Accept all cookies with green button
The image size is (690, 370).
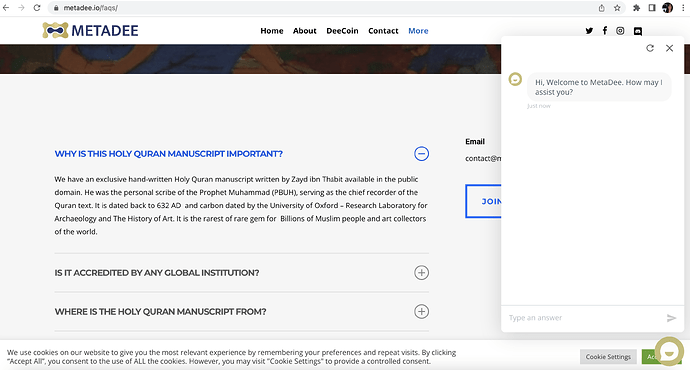[649, 357]
